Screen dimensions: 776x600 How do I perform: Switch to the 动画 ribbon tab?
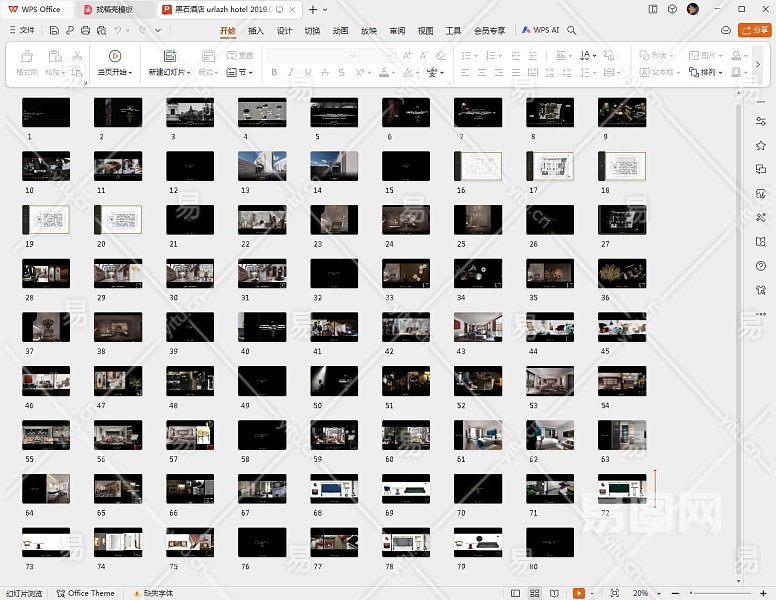click(341, 31)
